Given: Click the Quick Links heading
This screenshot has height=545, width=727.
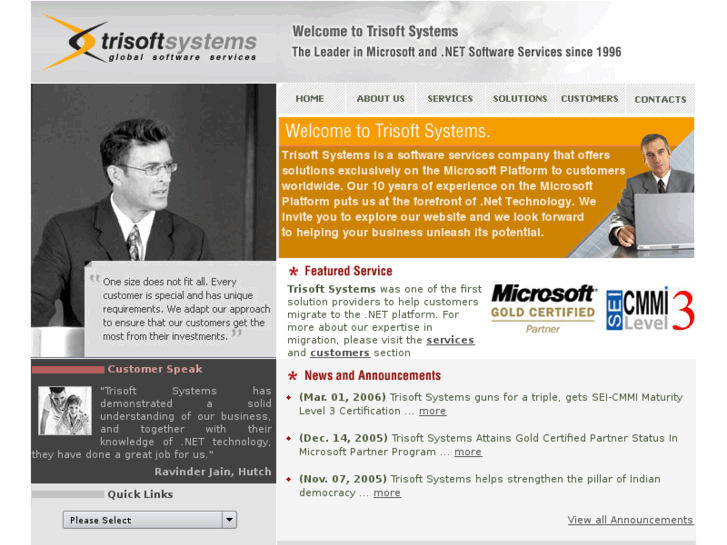Looking at the screenshot, I should (140, 494).
